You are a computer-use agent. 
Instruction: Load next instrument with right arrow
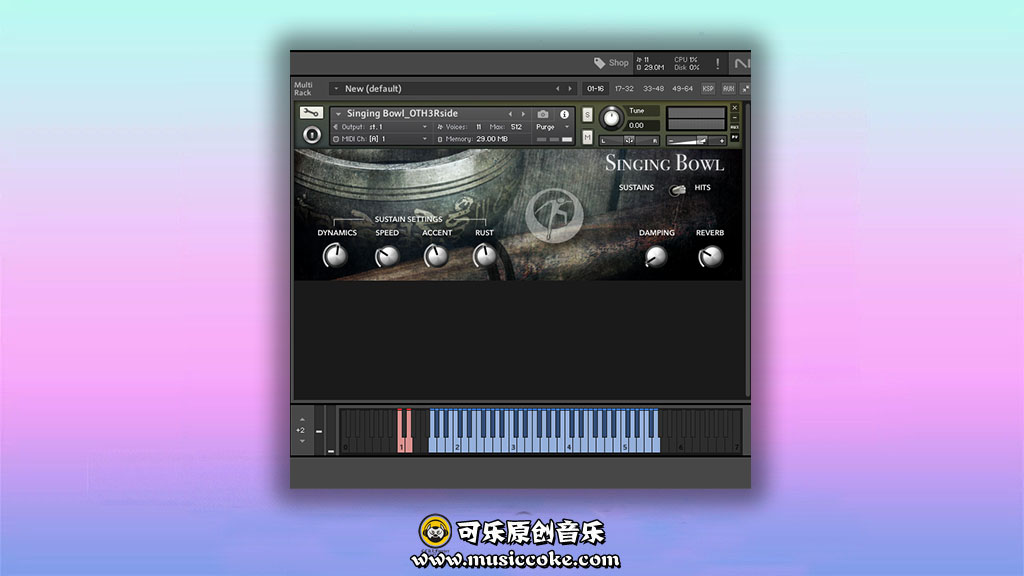522,114
